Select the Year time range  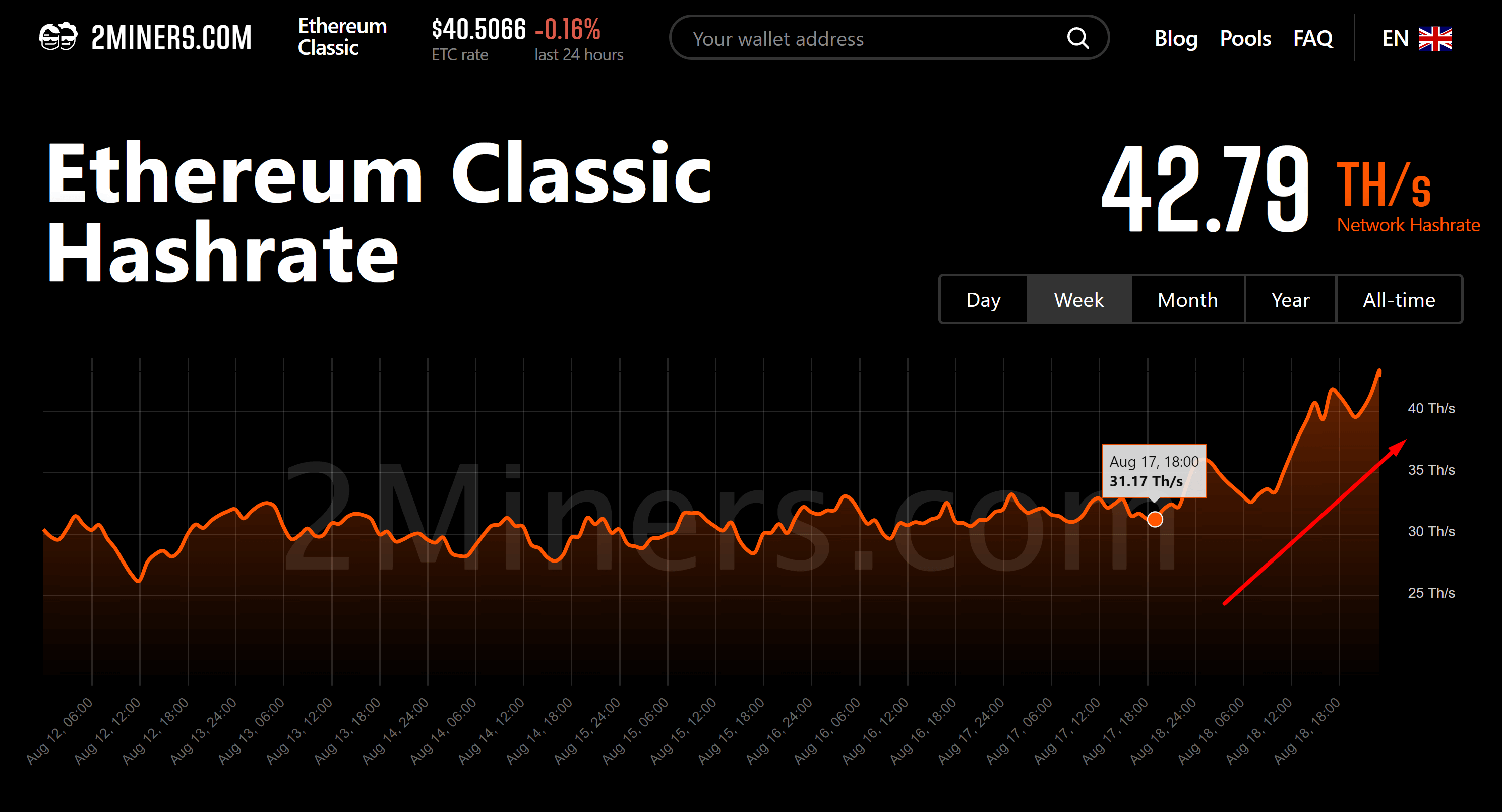1290,299
